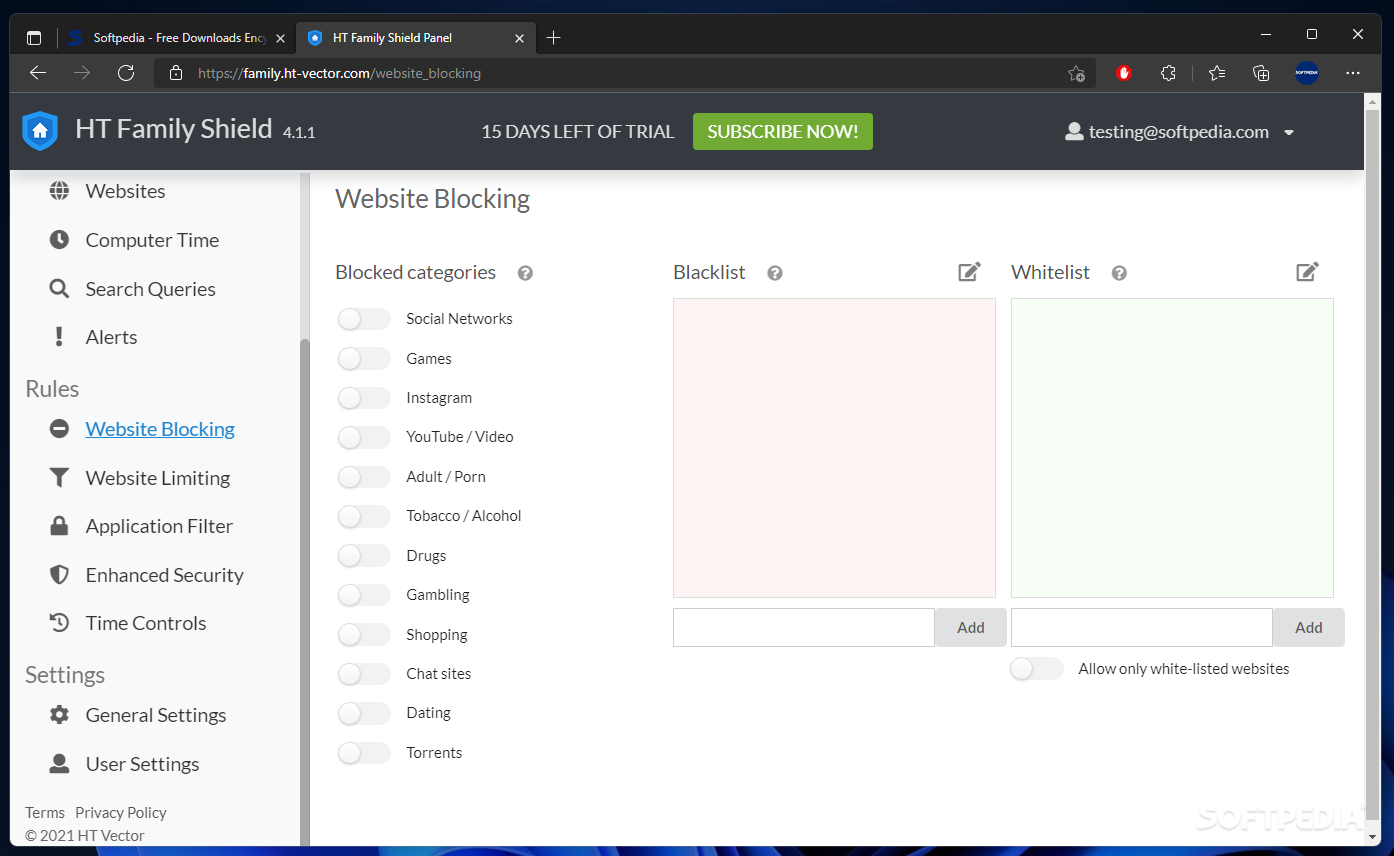Enable Instagram blocking switch
This screenshot has height=856, width=1394.
tap(364, 398)
